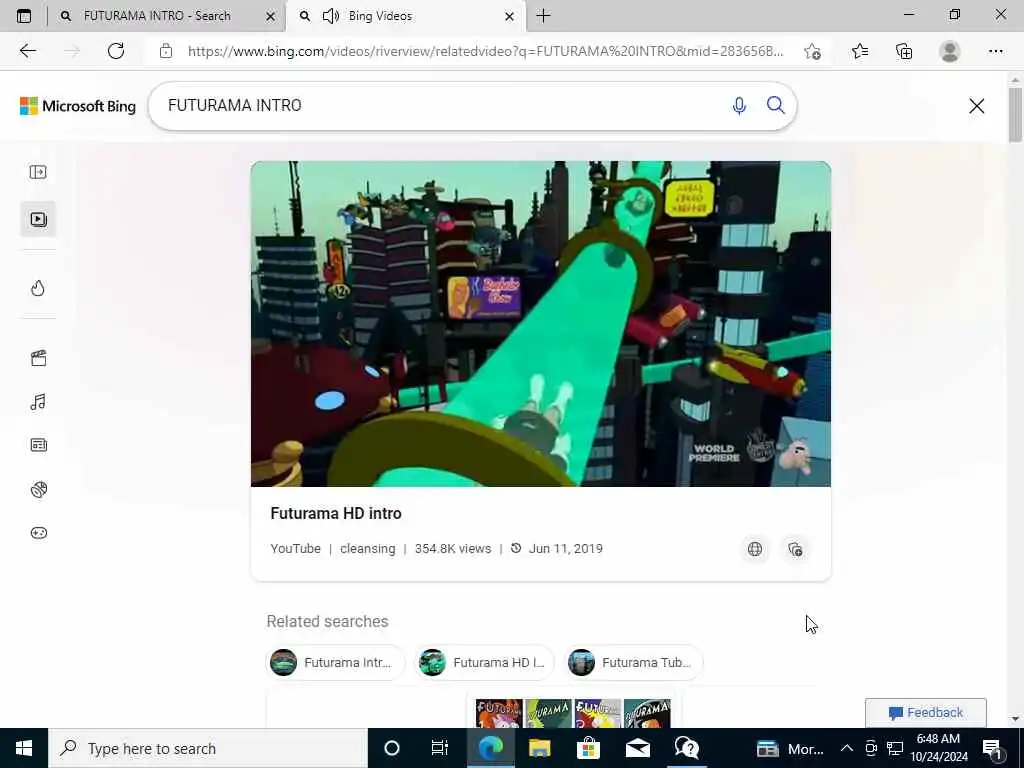Start voice search with microphone icon
The width and height of the screenshot is (1024, 768).
pos(739,106)
